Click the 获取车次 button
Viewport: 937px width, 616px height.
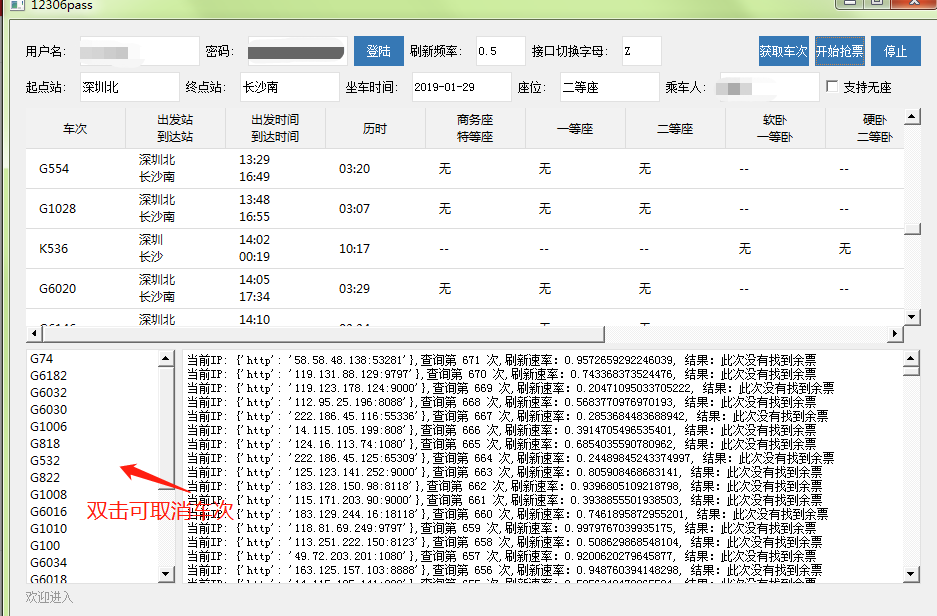point(783,51)
